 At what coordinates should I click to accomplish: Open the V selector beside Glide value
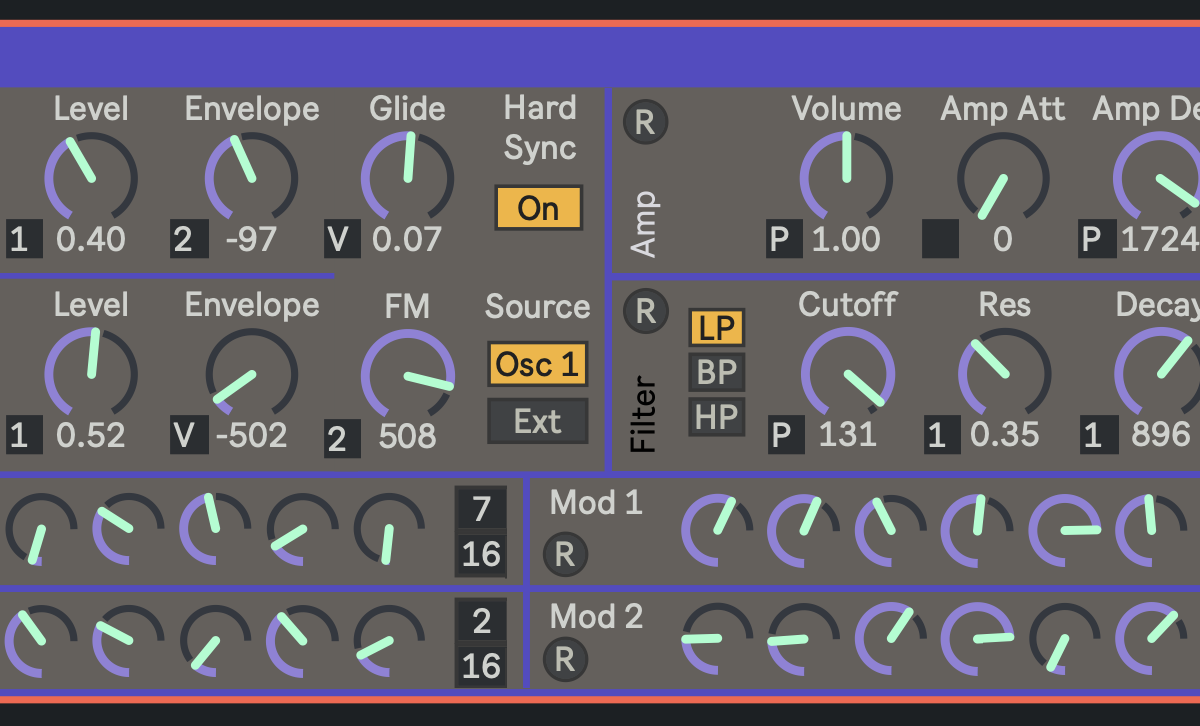(x=342, y=240)
